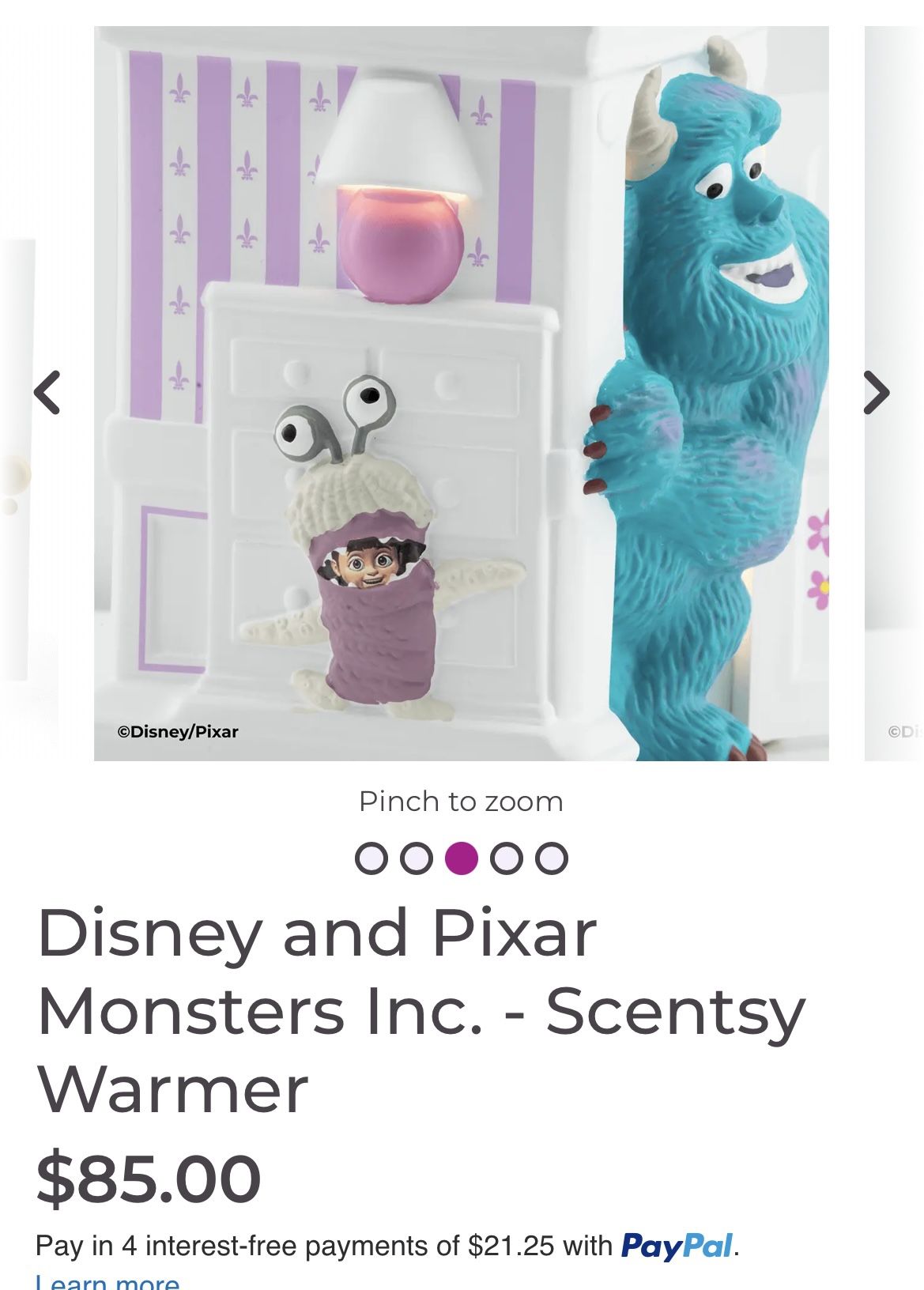This screenshot has width=924, height=1290.
Task: Tap the main Sulley warmer product image
Action: tap(462, 394)
